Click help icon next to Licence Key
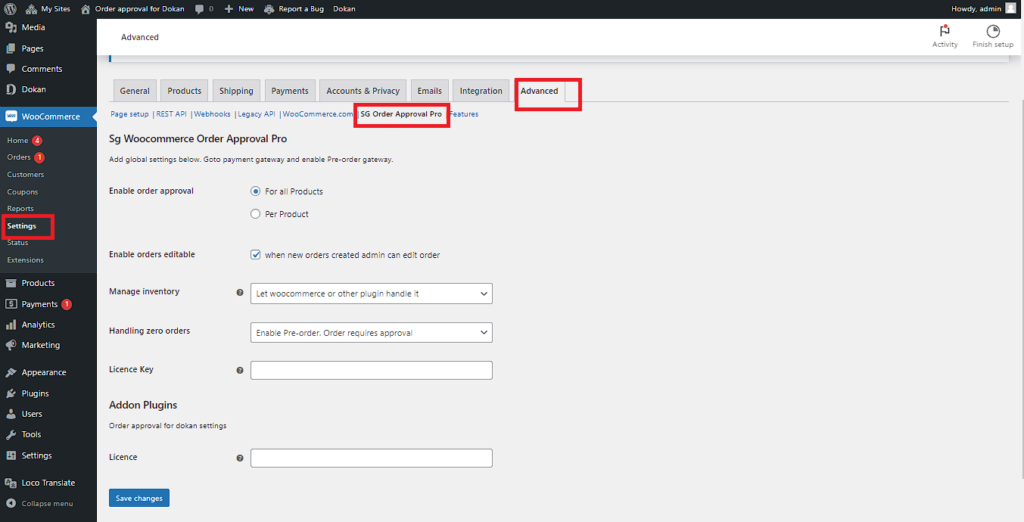Screen dimensions: 1024x522 [x=240, y=370]
